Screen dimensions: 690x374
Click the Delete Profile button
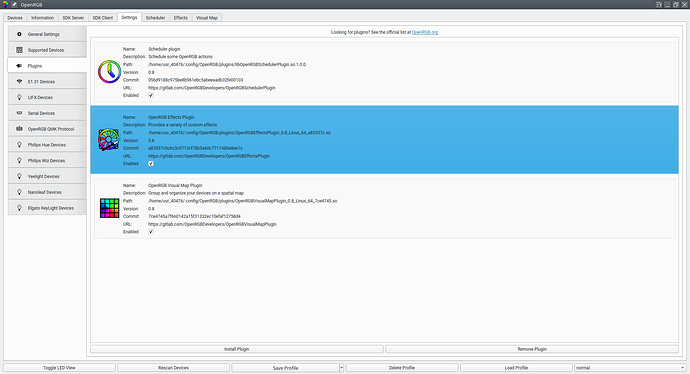pyautogui.click(x=402, y=367)
